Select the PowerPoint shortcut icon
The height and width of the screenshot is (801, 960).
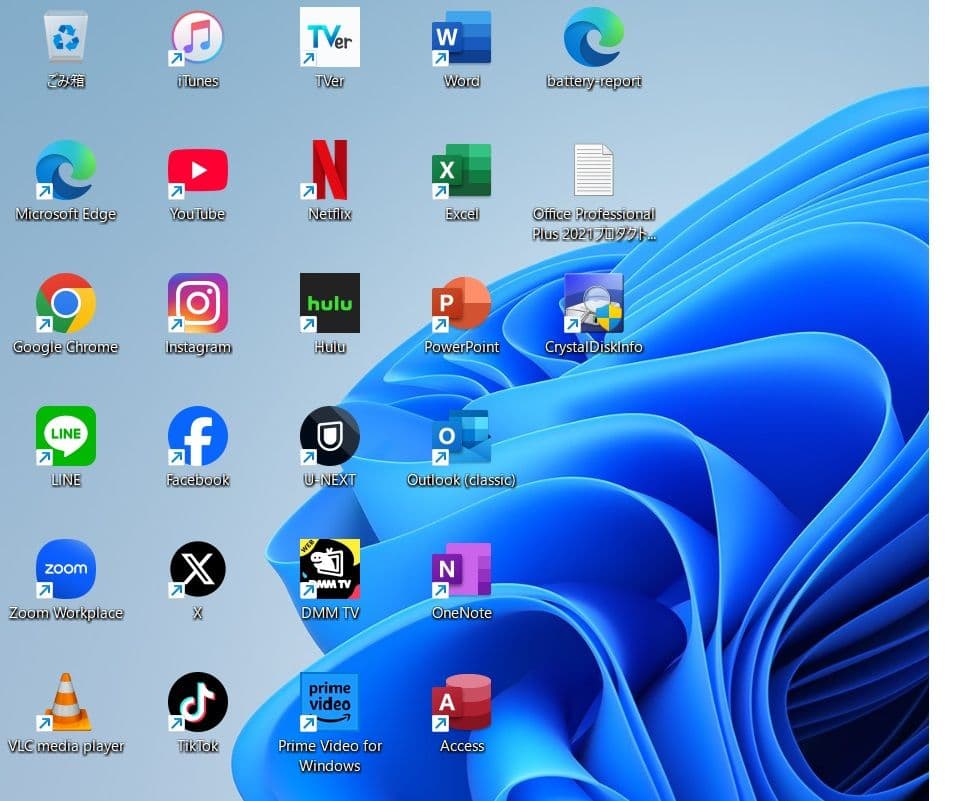point(462,304)
